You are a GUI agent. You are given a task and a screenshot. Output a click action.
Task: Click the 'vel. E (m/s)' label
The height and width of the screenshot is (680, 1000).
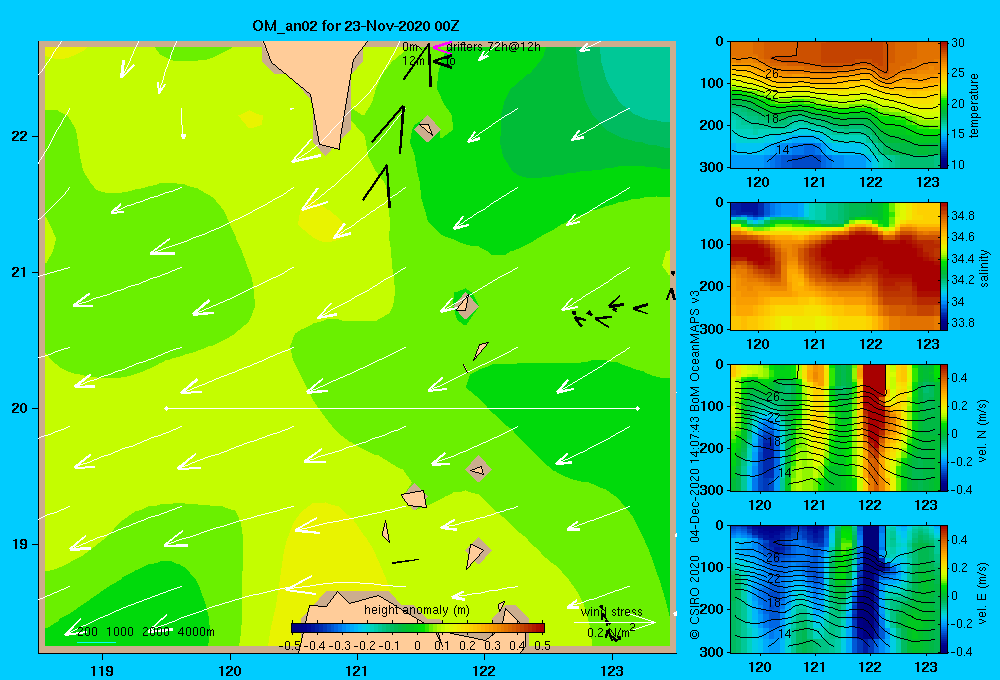tap(983, 592)
